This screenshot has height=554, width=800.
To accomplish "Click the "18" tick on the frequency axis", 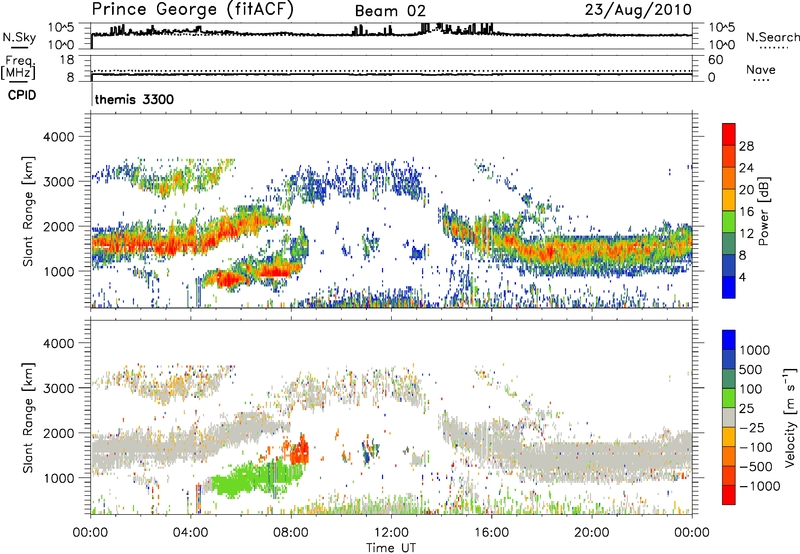I will (67, 60).
